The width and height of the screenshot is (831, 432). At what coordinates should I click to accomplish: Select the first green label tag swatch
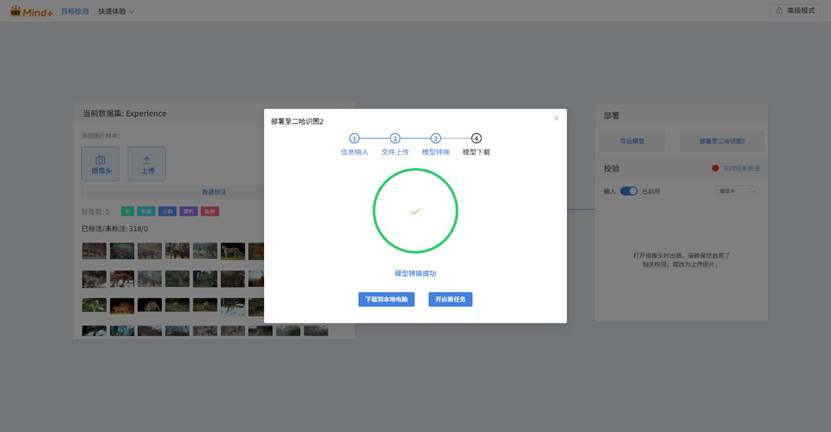127,211
